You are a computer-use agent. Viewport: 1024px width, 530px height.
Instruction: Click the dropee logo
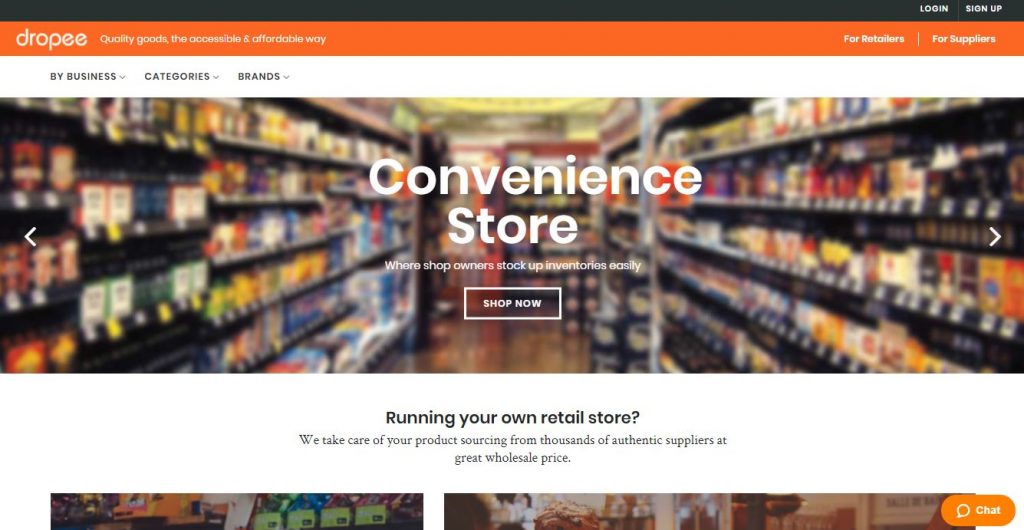click(x=52, y=39)
